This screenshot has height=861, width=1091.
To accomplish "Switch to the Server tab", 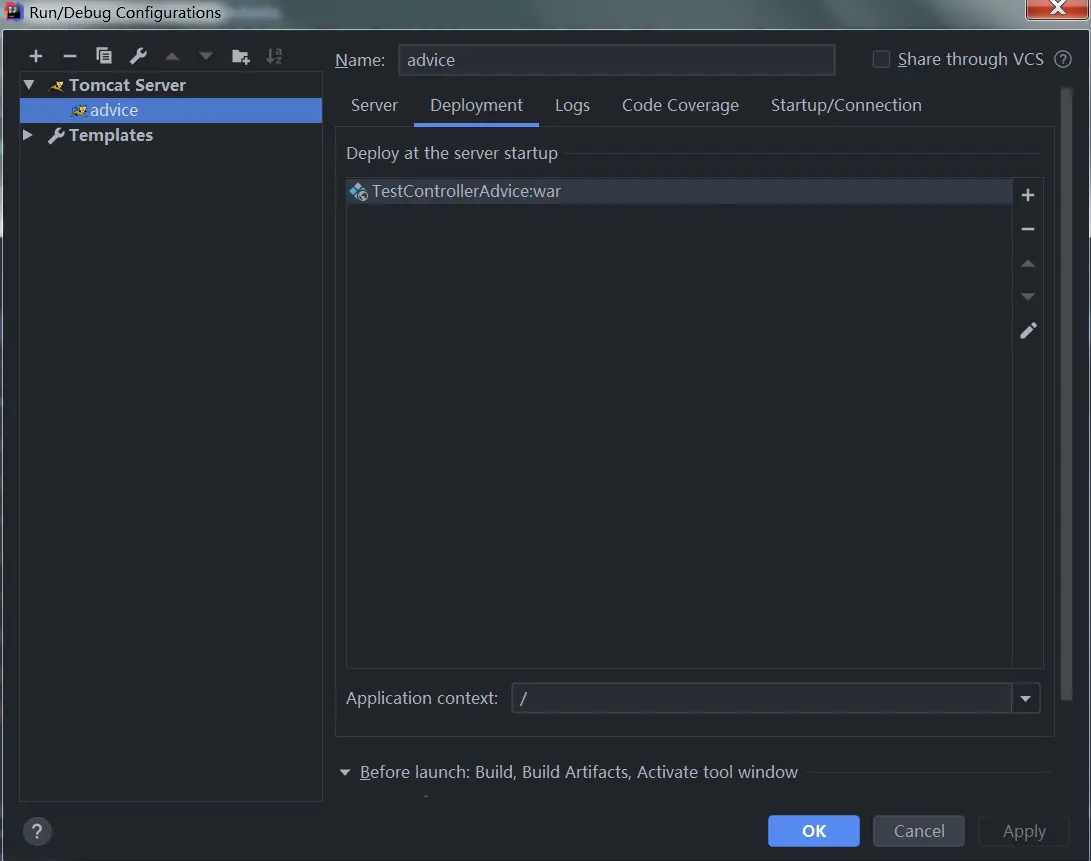I will pyautogui.click(x=374, y=105).
